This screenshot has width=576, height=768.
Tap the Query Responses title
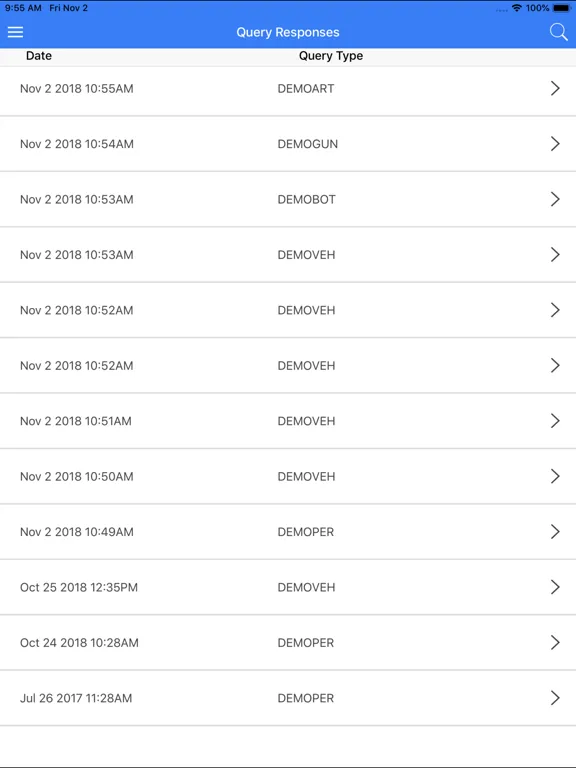(x=288, y=32)
